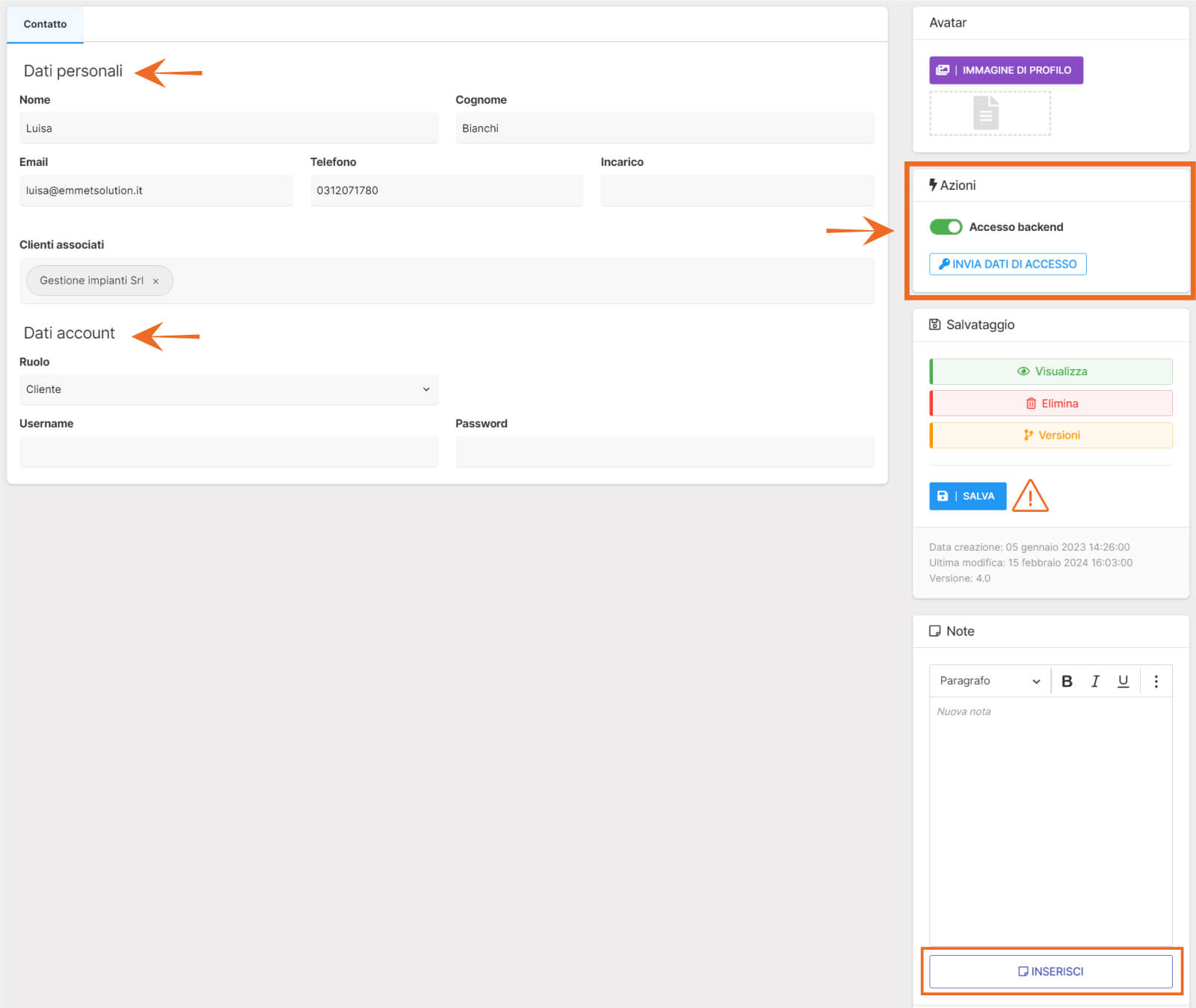Click the Italic formatting icon in Note editor

coord(1095,681)
